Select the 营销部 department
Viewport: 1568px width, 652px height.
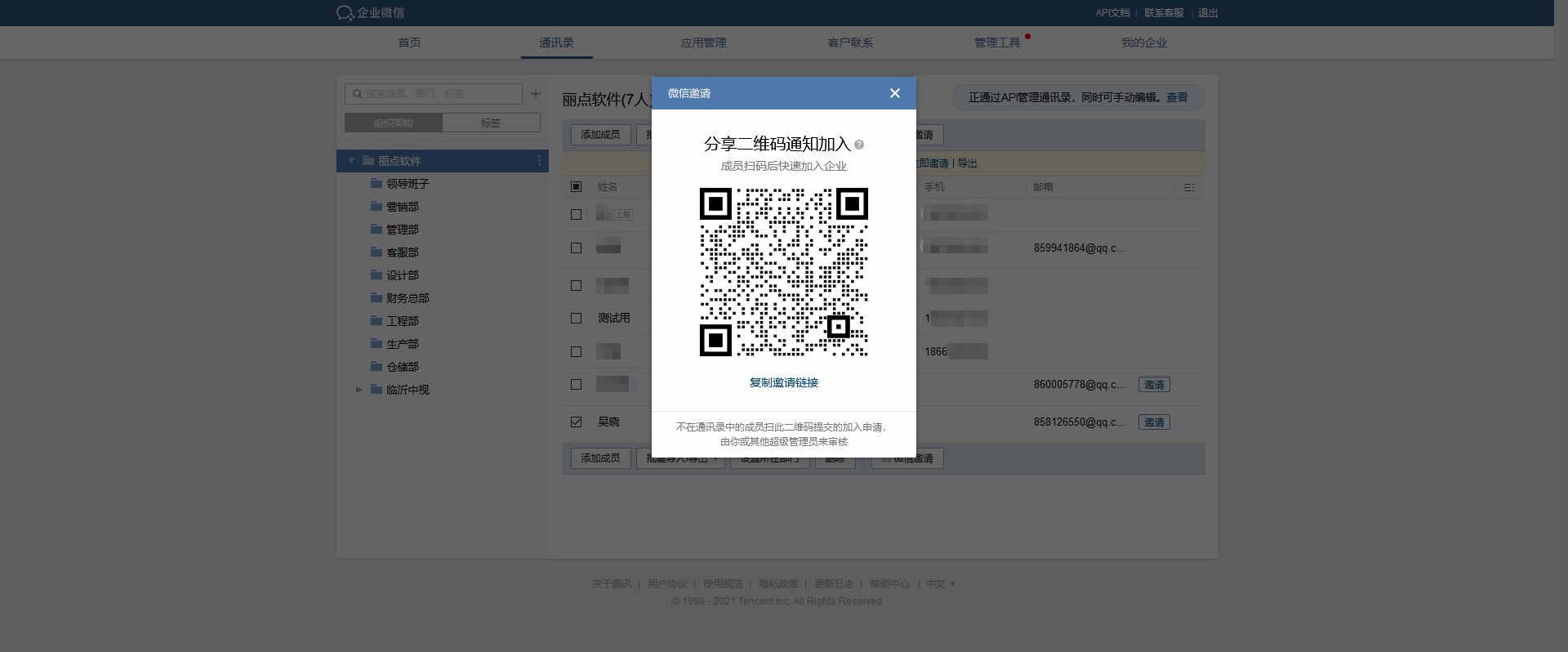click(x=403, y=207)
